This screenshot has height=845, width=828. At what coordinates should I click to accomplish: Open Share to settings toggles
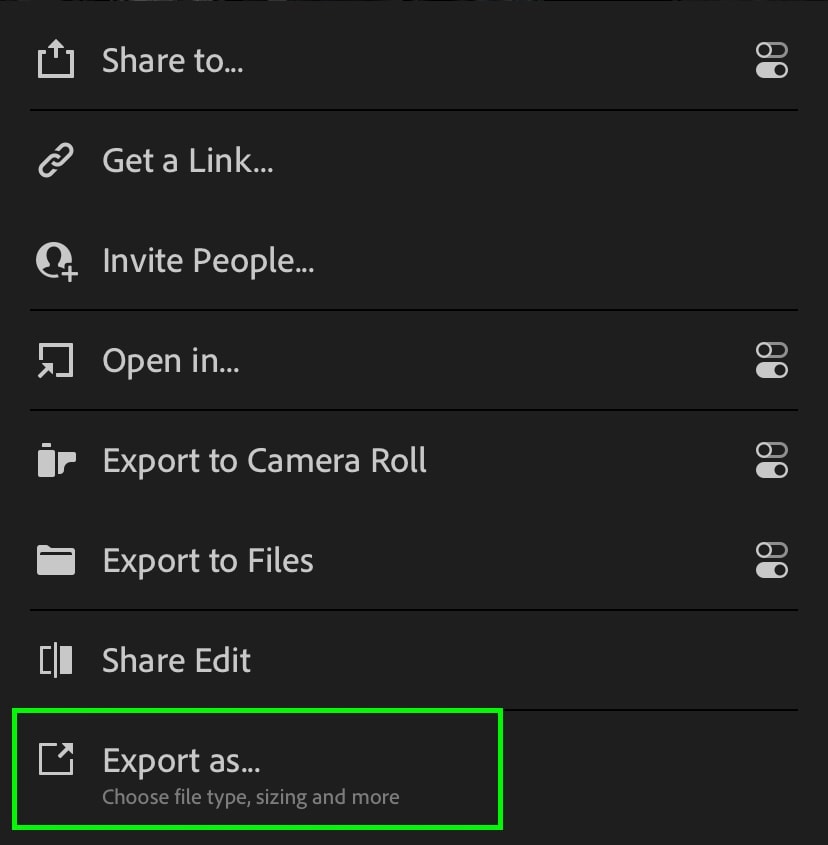772,60
